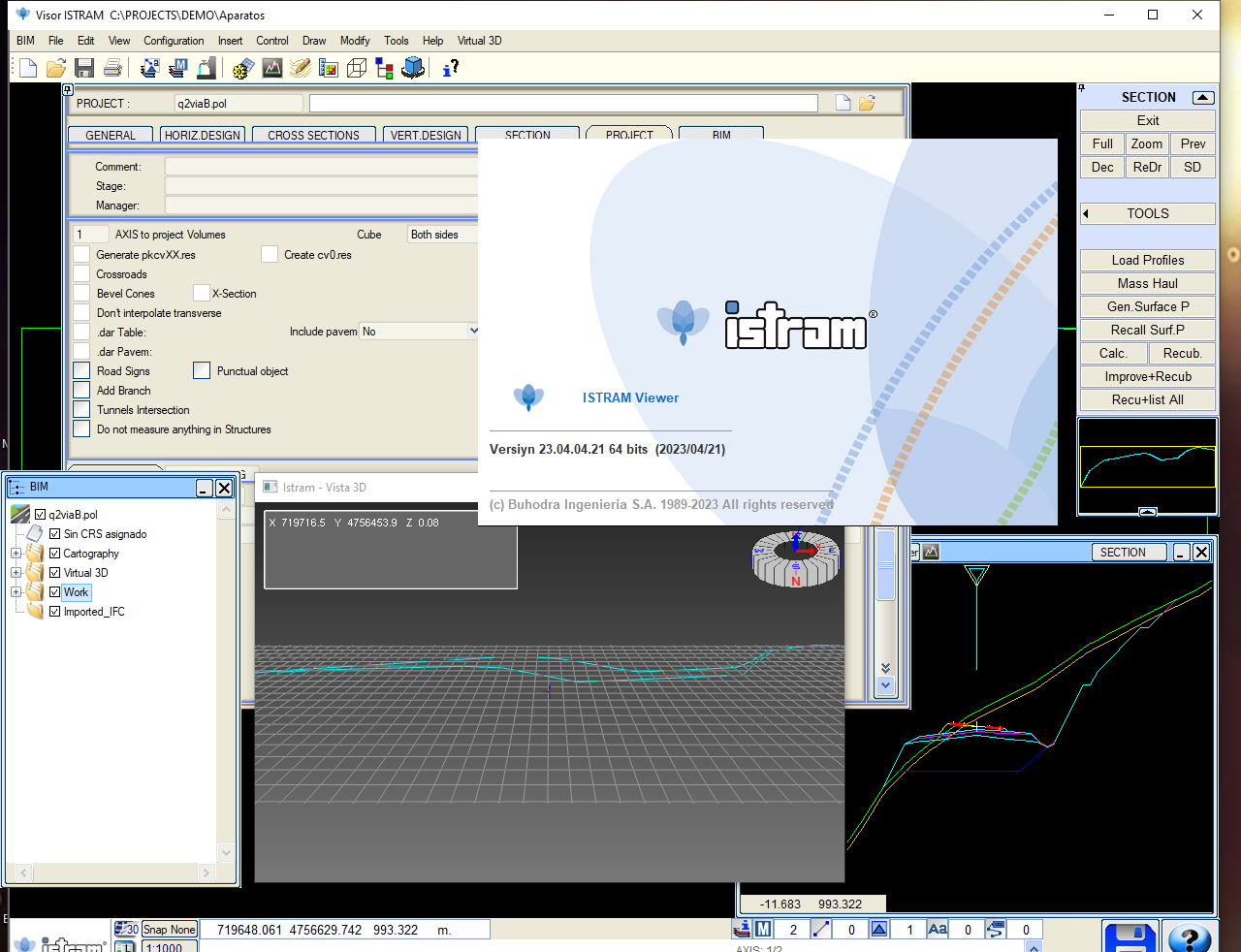1241x952 pixels.
Task: Switch to the HORIZ.DESIGN tab
Action: click(202, 135)
